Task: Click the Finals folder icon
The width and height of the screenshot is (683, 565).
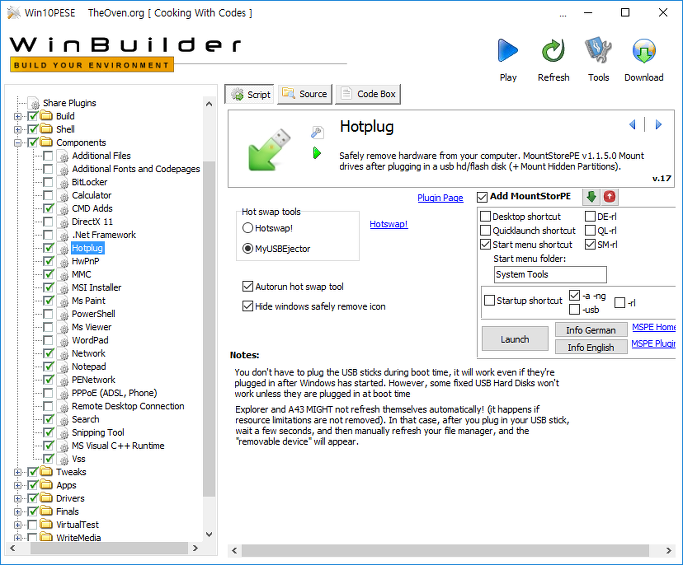Action: point(46,511)
